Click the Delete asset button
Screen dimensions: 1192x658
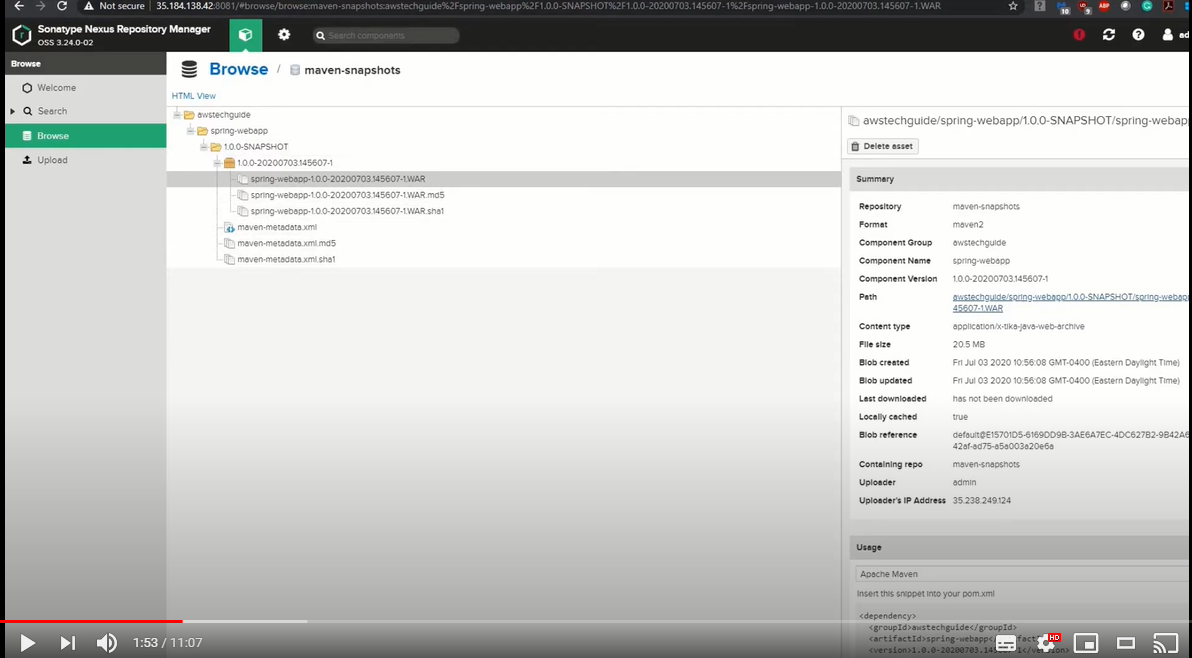tap(883, 146)
